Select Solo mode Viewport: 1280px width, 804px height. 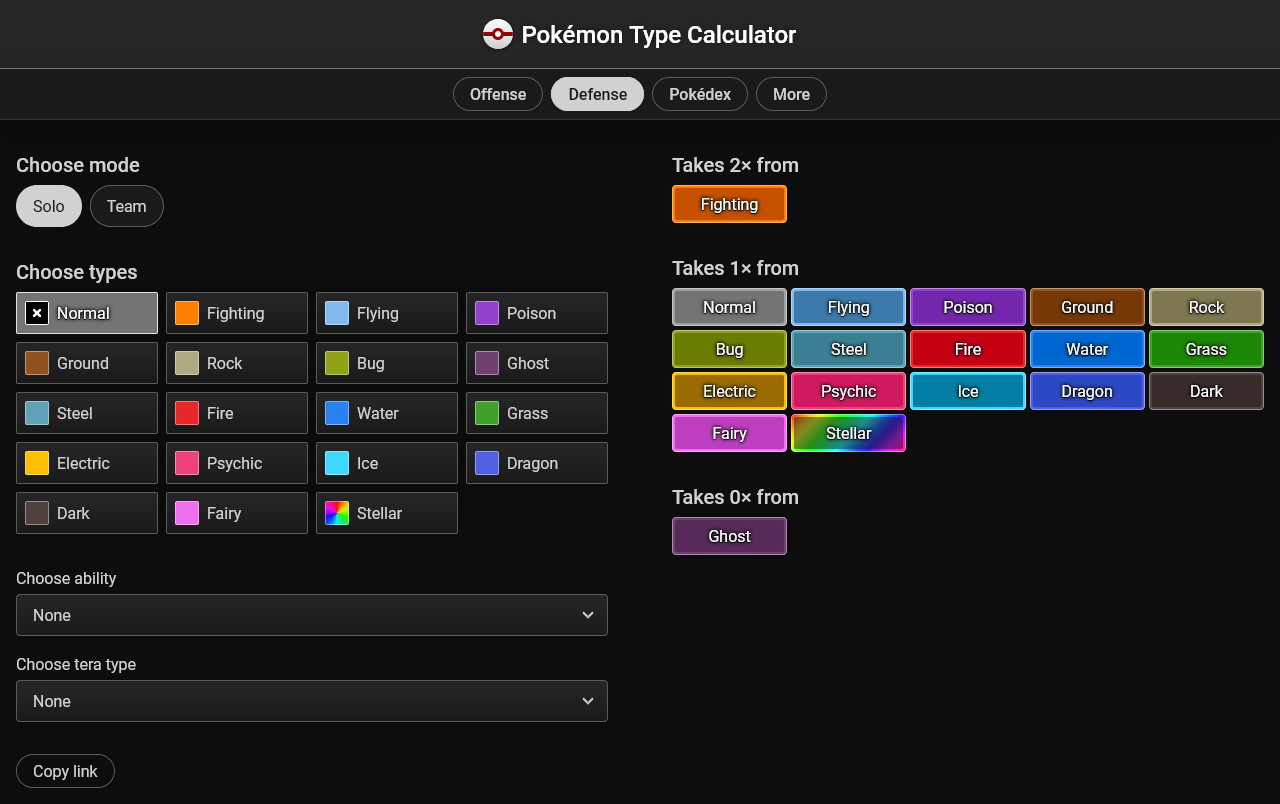49,206
